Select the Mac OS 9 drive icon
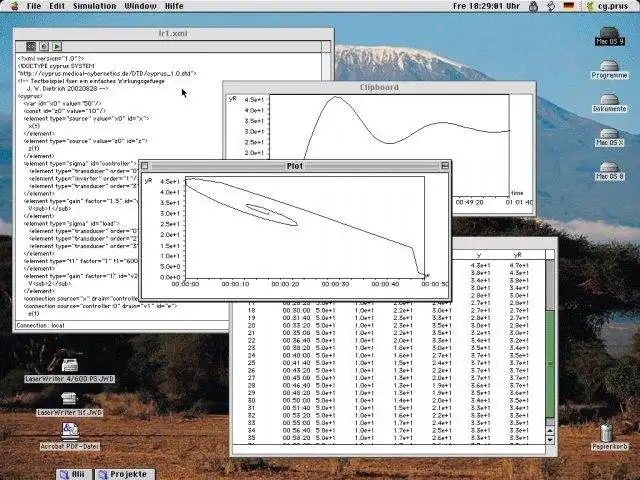 (x=609, y=36)
